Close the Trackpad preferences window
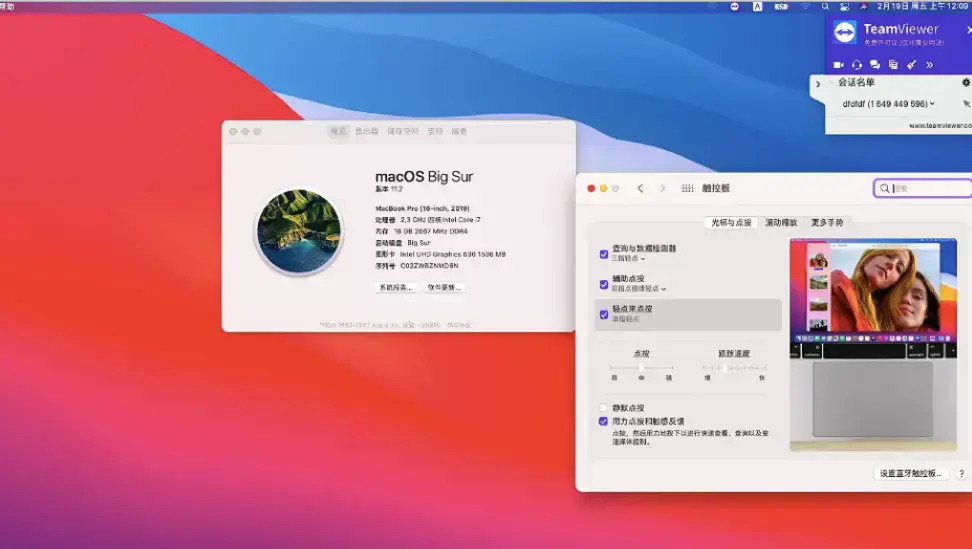Viewport: 972px width, 549px height. point(591,188)
